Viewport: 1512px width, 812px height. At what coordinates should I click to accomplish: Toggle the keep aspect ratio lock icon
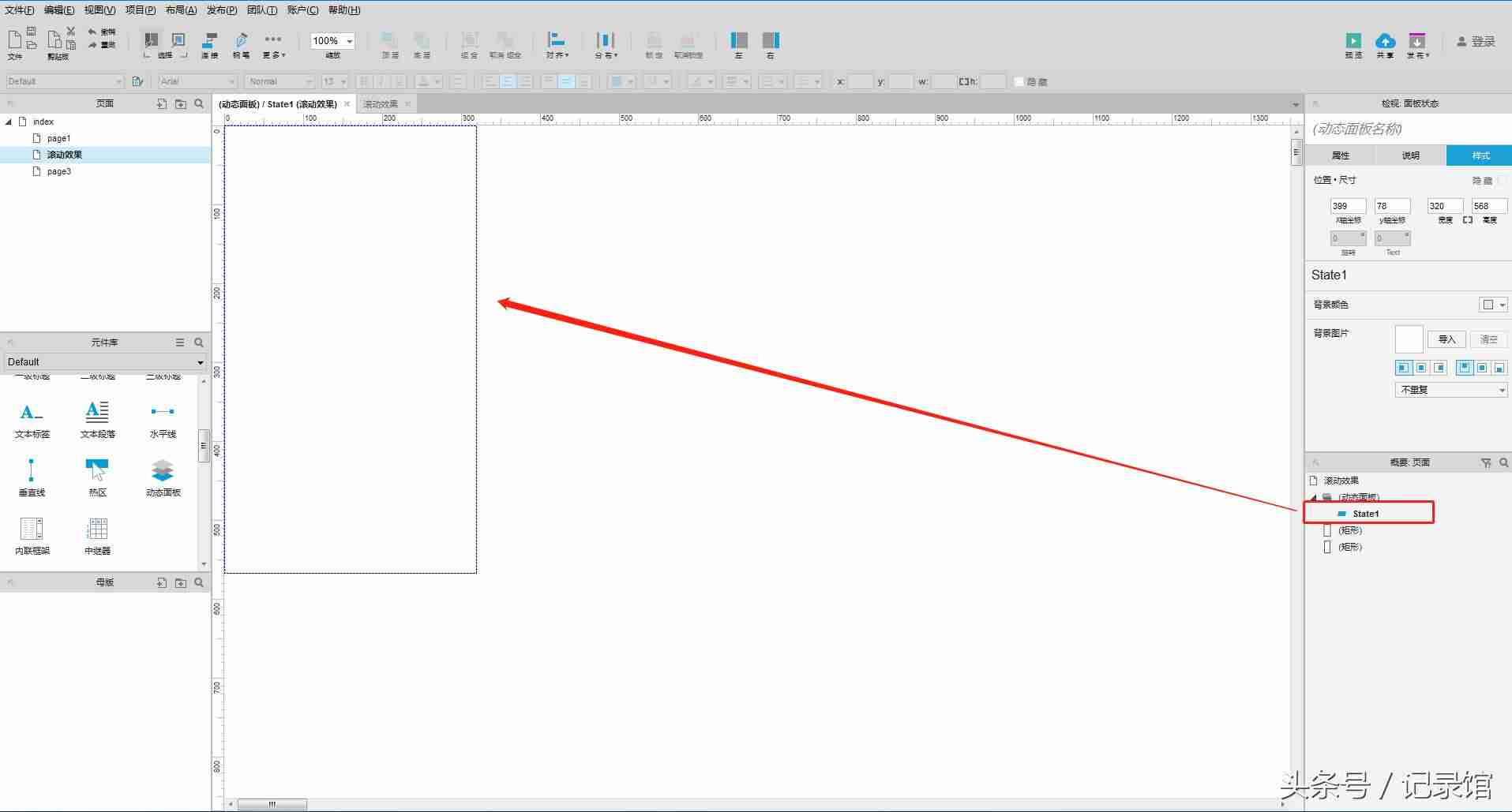(1467, 220)
